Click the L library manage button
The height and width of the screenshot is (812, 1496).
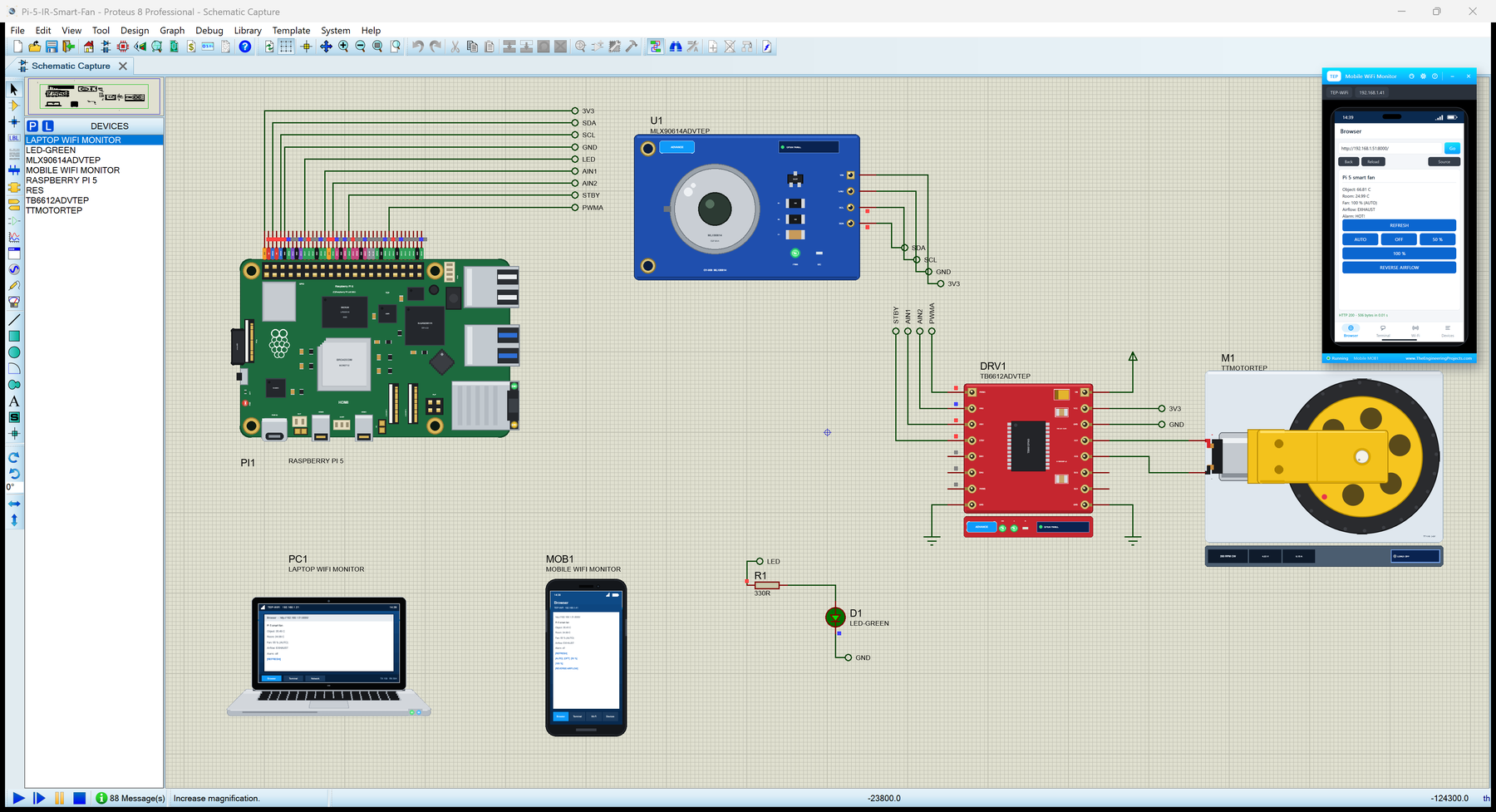[48, 125]
